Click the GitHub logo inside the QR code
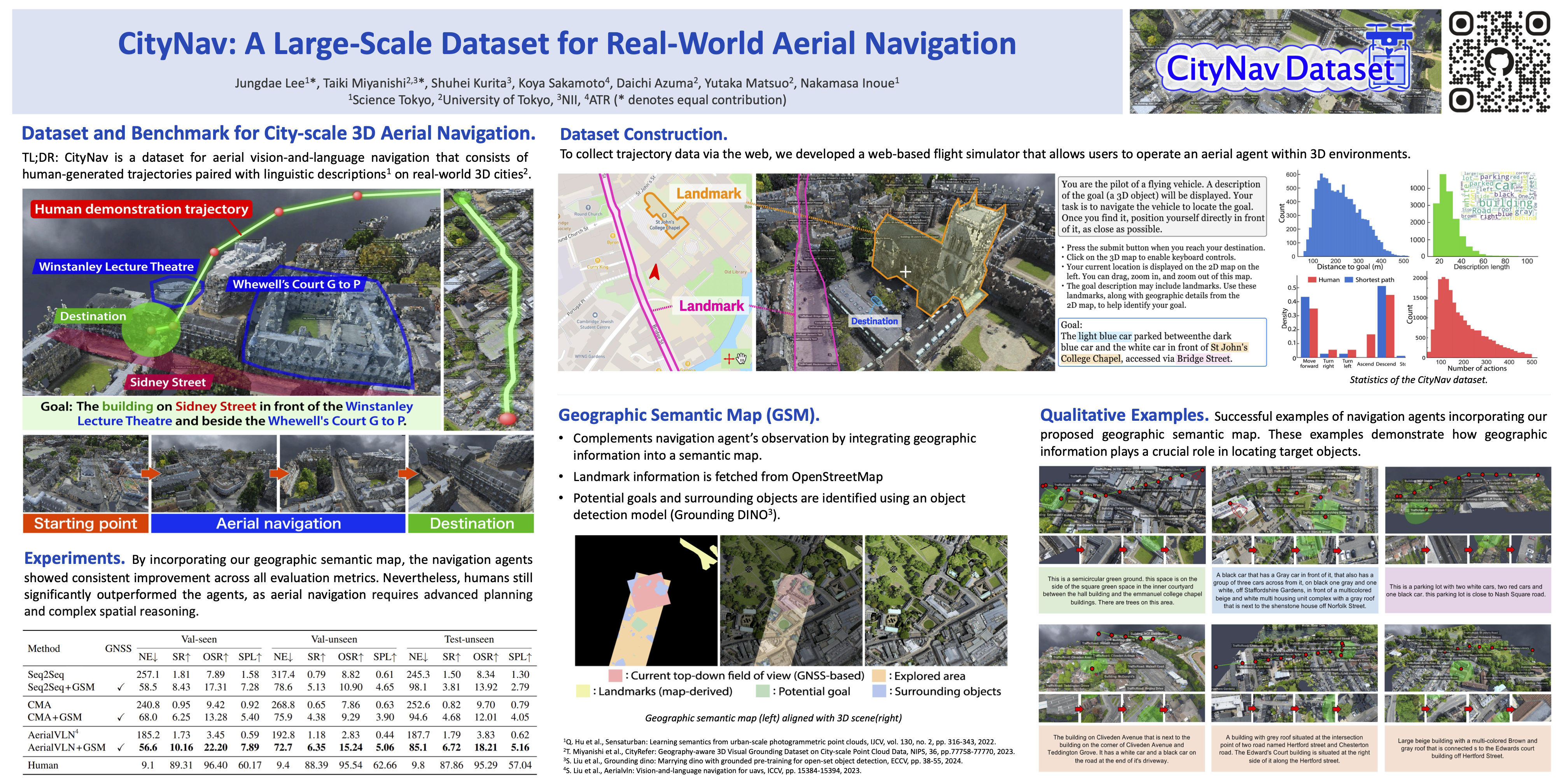Viewport: 1568px width, 784px height. pyautogui.click(x=1499, y=61)
